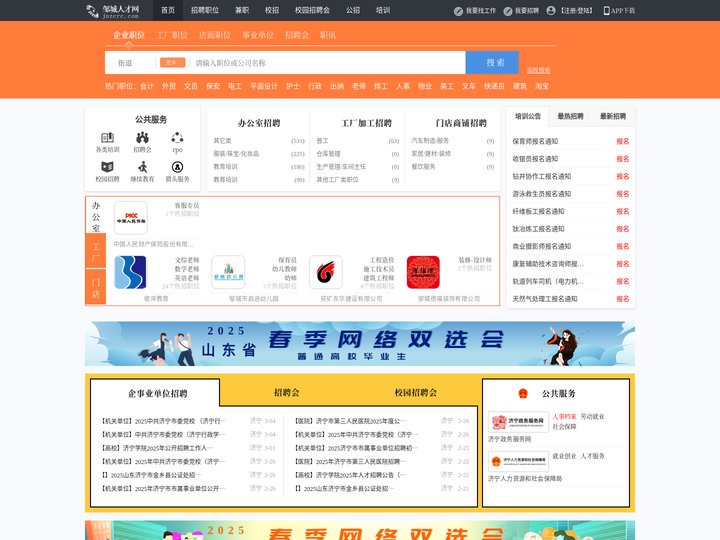The height and width of the screenshot is (540, 720).
Task: Switch to the 最新招聘 tab
Action: tap(613, 117)
